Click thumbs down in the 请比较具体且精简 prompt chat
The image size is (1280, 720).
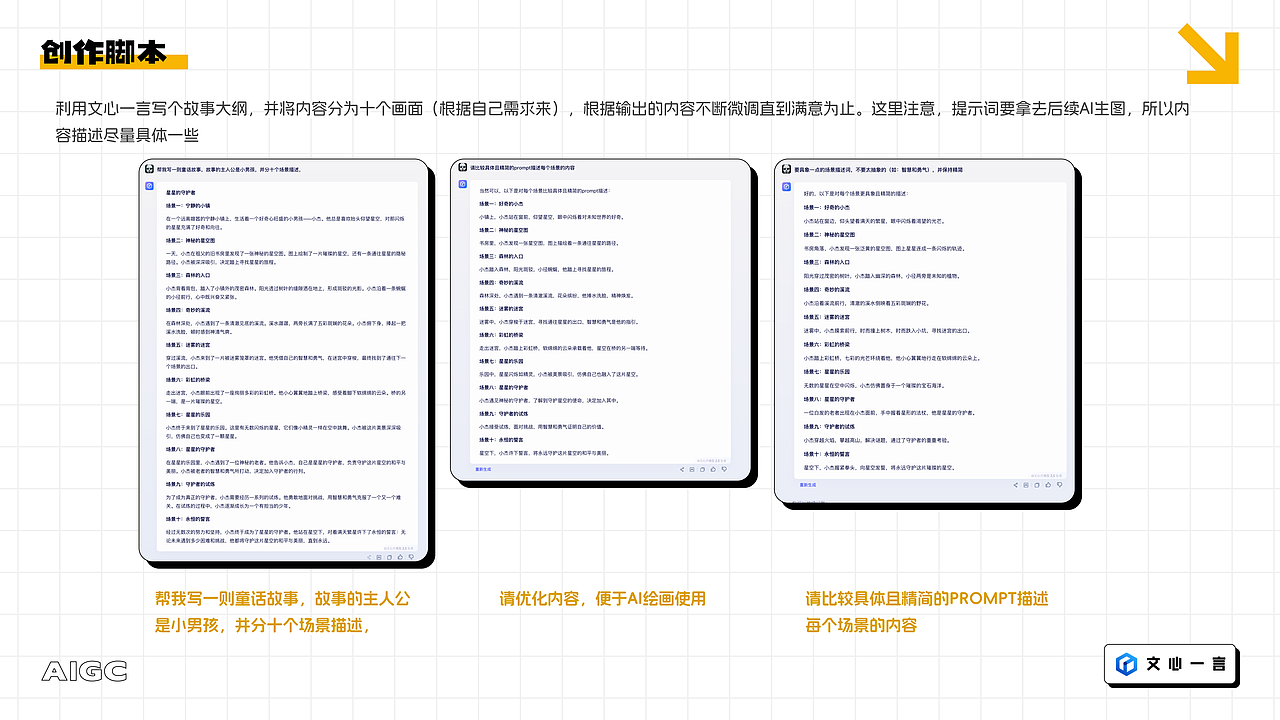[x=724, y=469]
